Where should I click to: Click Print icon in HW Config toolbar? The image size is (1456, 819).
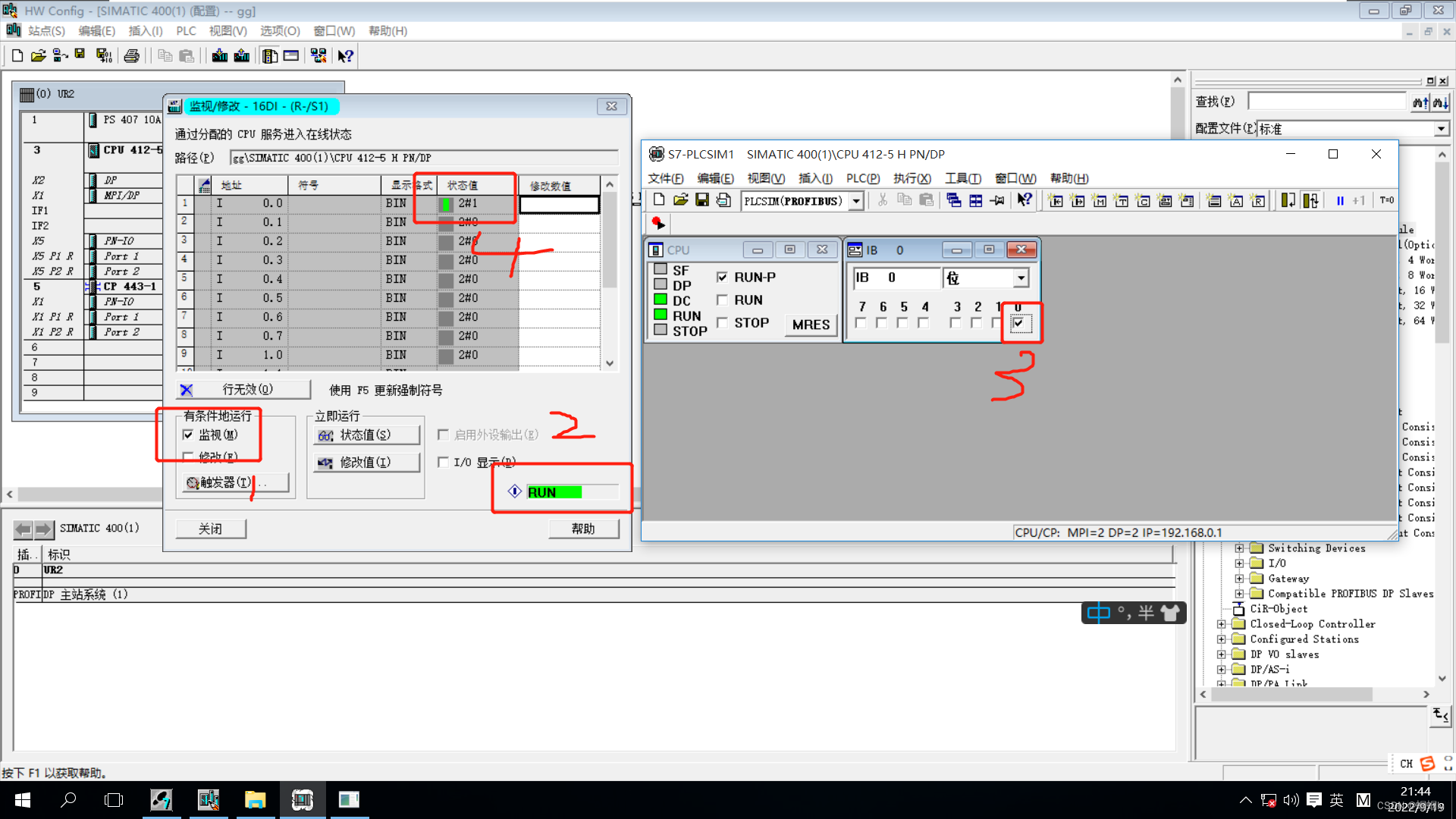click(132, 55)
